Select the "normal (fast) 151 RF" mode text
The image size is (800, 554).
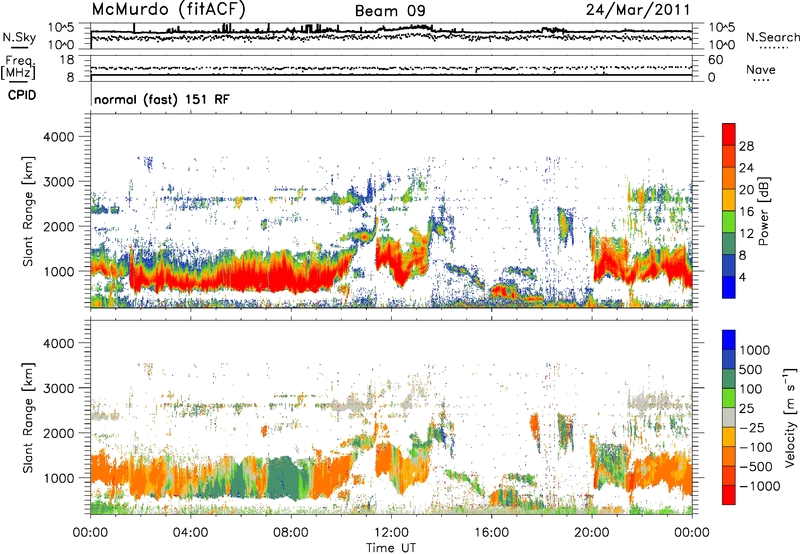162,99
